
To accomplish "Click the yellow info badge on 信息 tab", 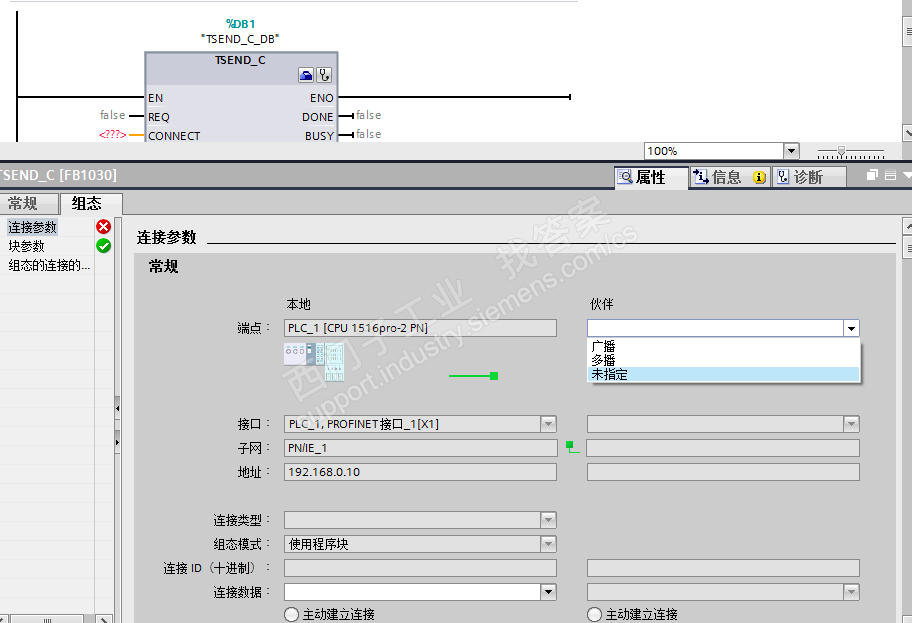I will pos(759,177).
